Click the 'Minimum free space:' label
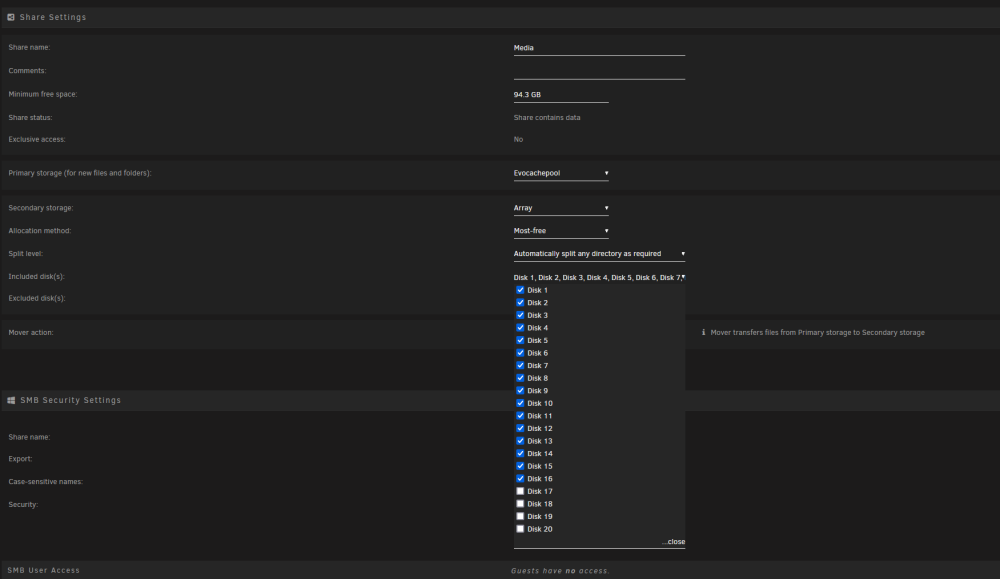The image size is (1000, 579). click(43, 94)
